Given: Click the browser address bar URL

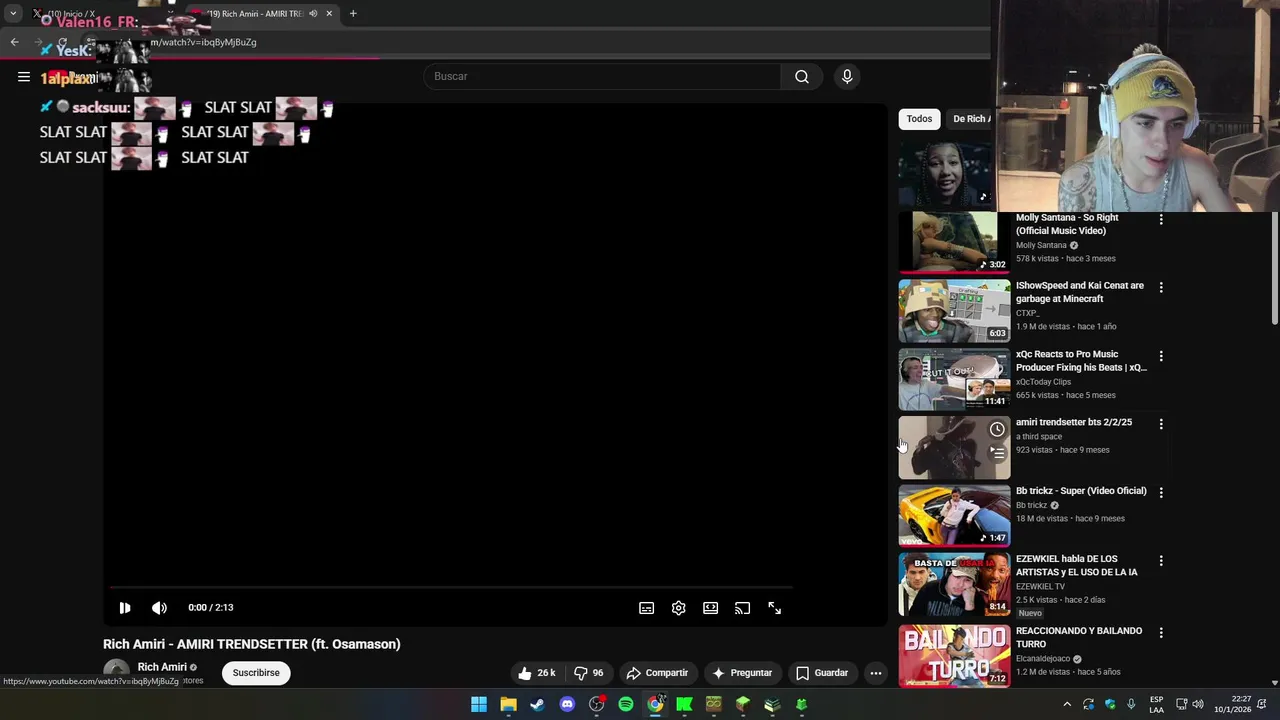Looking at the screenshot, I should [204, 42].
